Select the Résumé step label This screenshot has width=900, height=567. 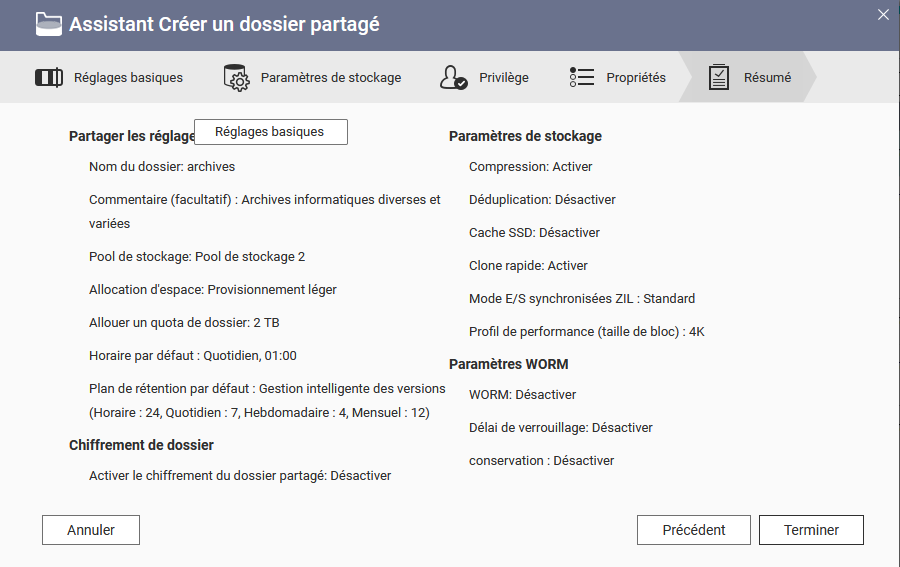coord(767,77)
